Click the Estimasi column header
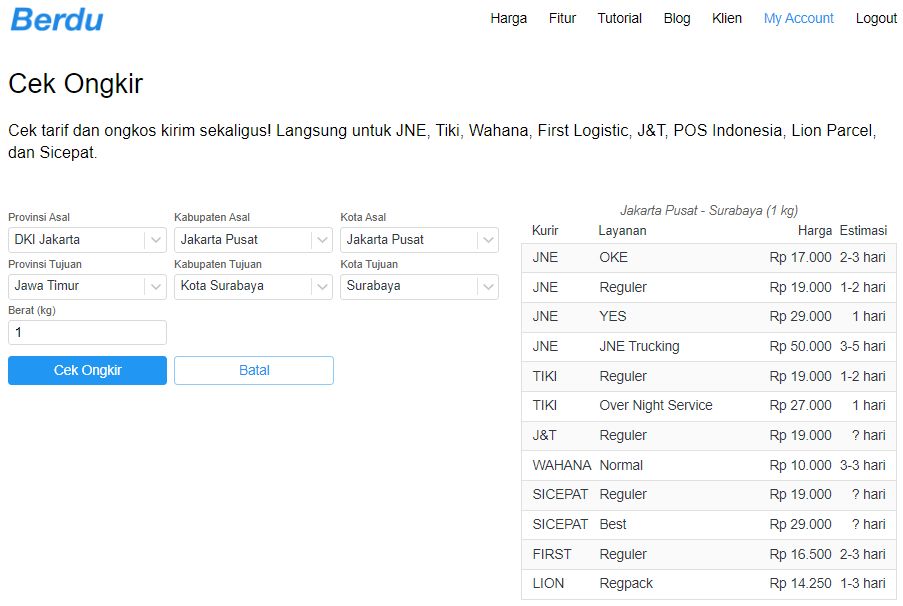The width and height of the screenshot is (903, 606). click(863, 231)
